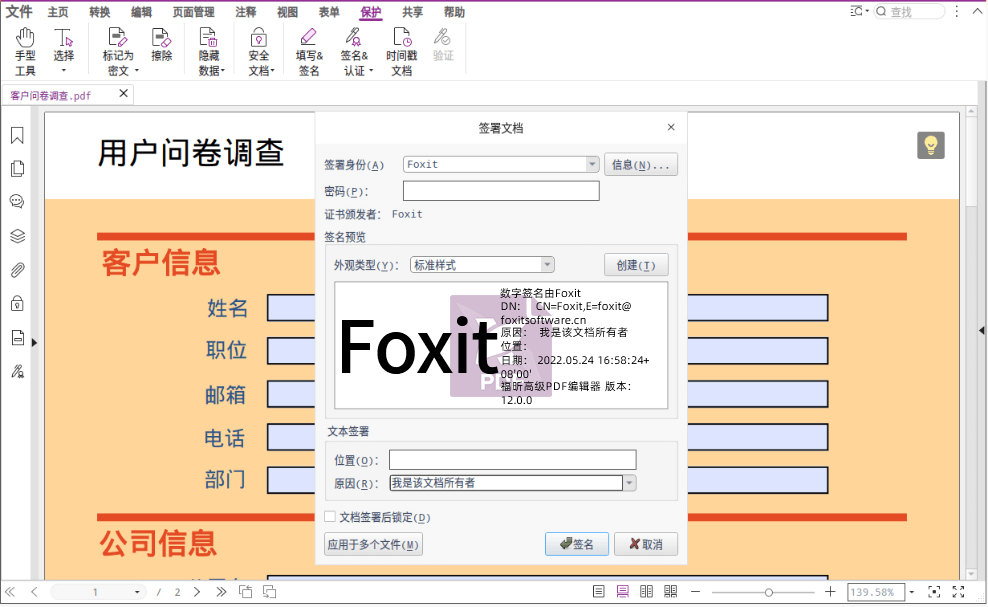Click the 密码 password input field
The image size is (988, 607).
[x=499, y=190]
